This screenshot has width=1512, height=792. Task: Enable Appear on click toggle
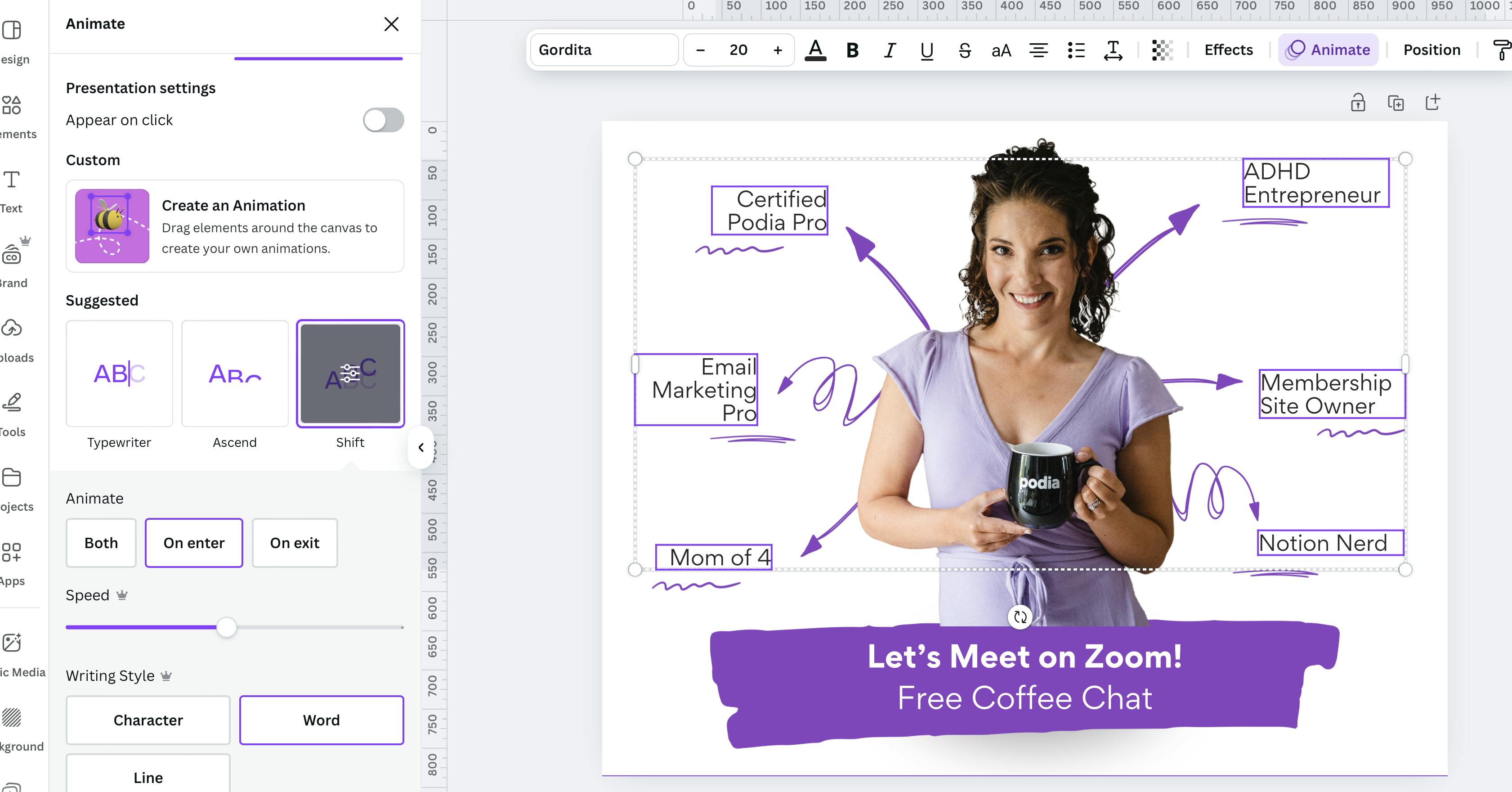(383, 120)
